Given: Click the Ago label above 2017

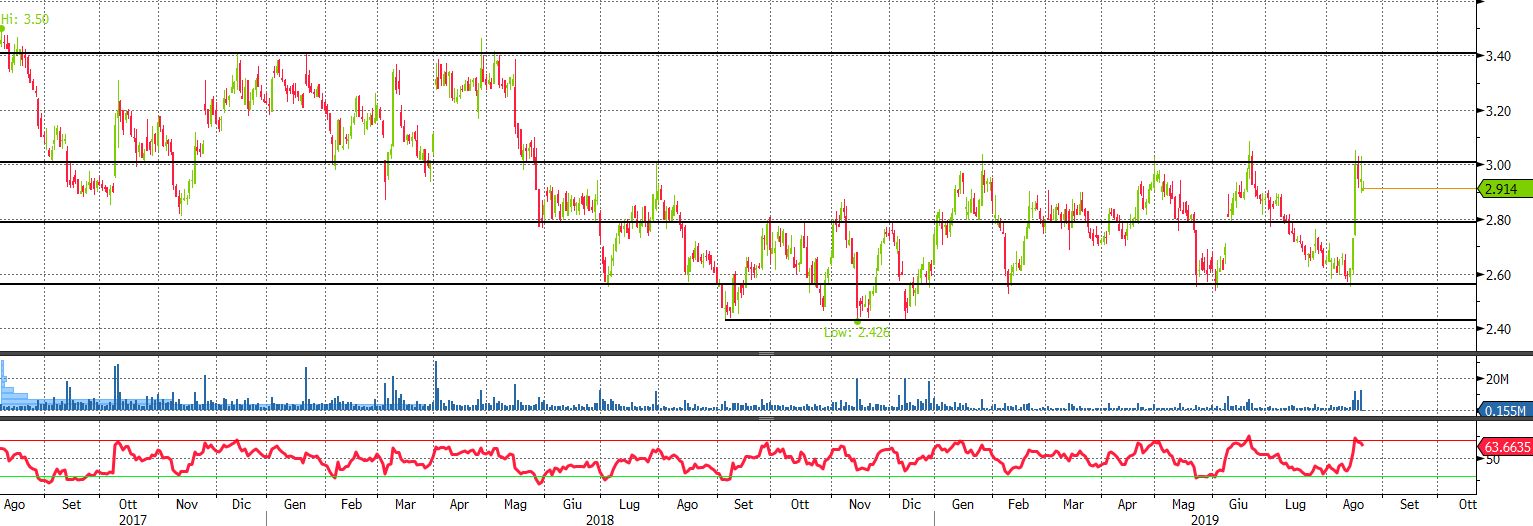Looking at the screenshot, I should [14, 505].
